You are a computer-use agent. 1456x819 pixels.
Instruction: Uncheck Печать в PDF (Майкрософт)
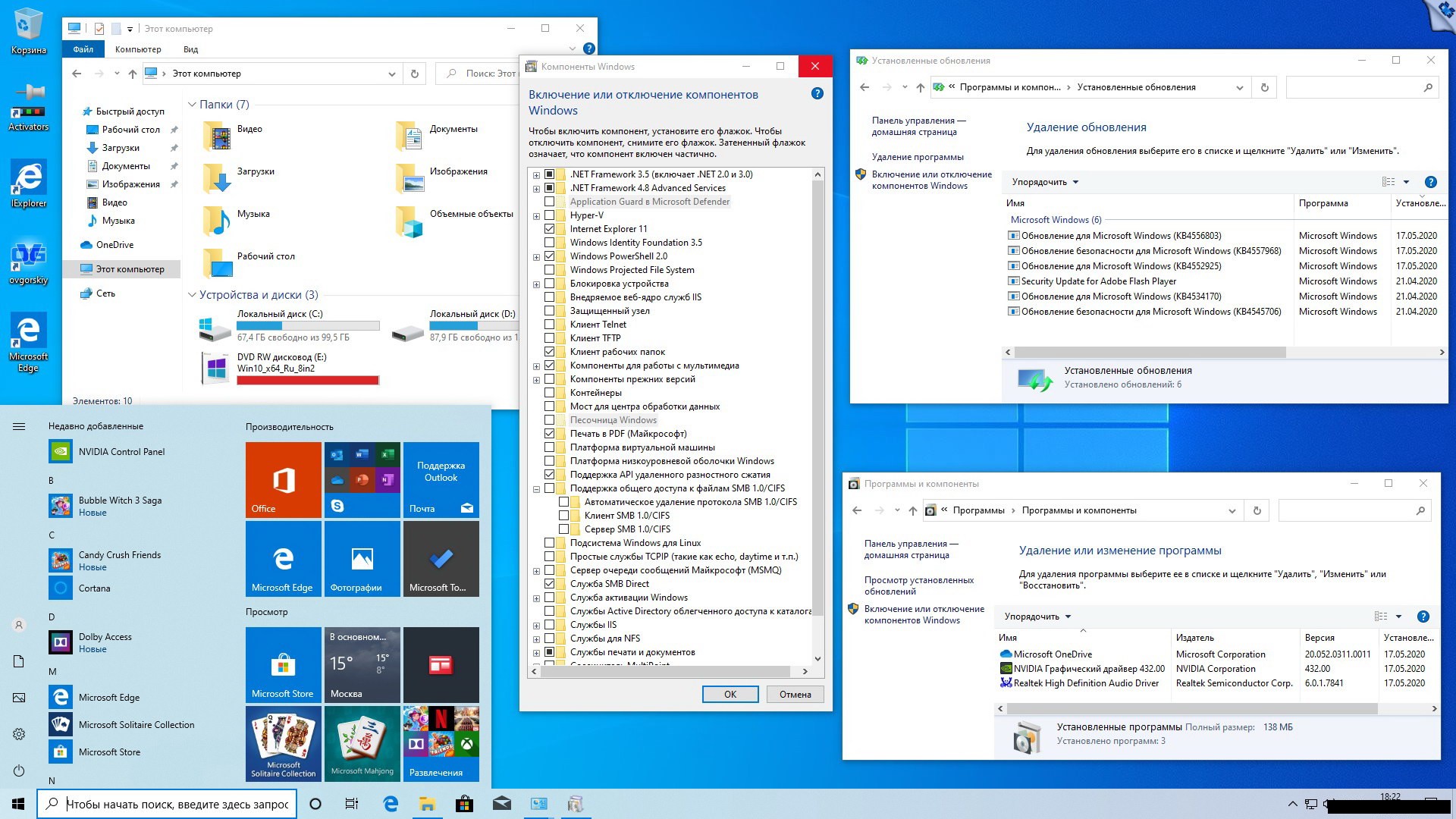click(x=549, y=434)
